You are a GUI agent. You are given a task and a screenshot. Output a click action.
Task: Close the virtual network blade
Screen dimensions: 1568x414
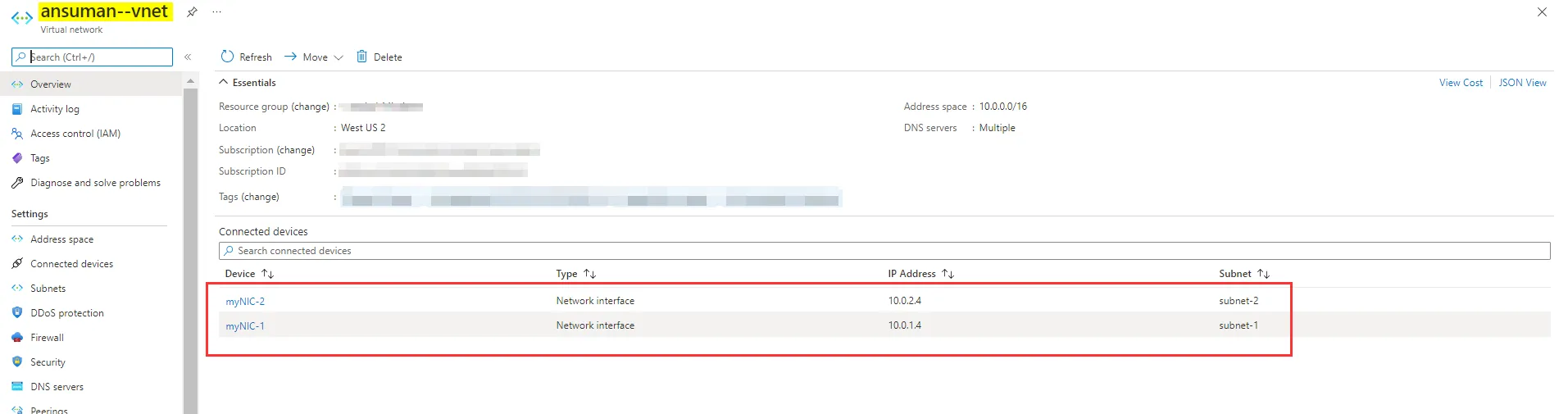pyautogui.click(x=1542, y=12)
